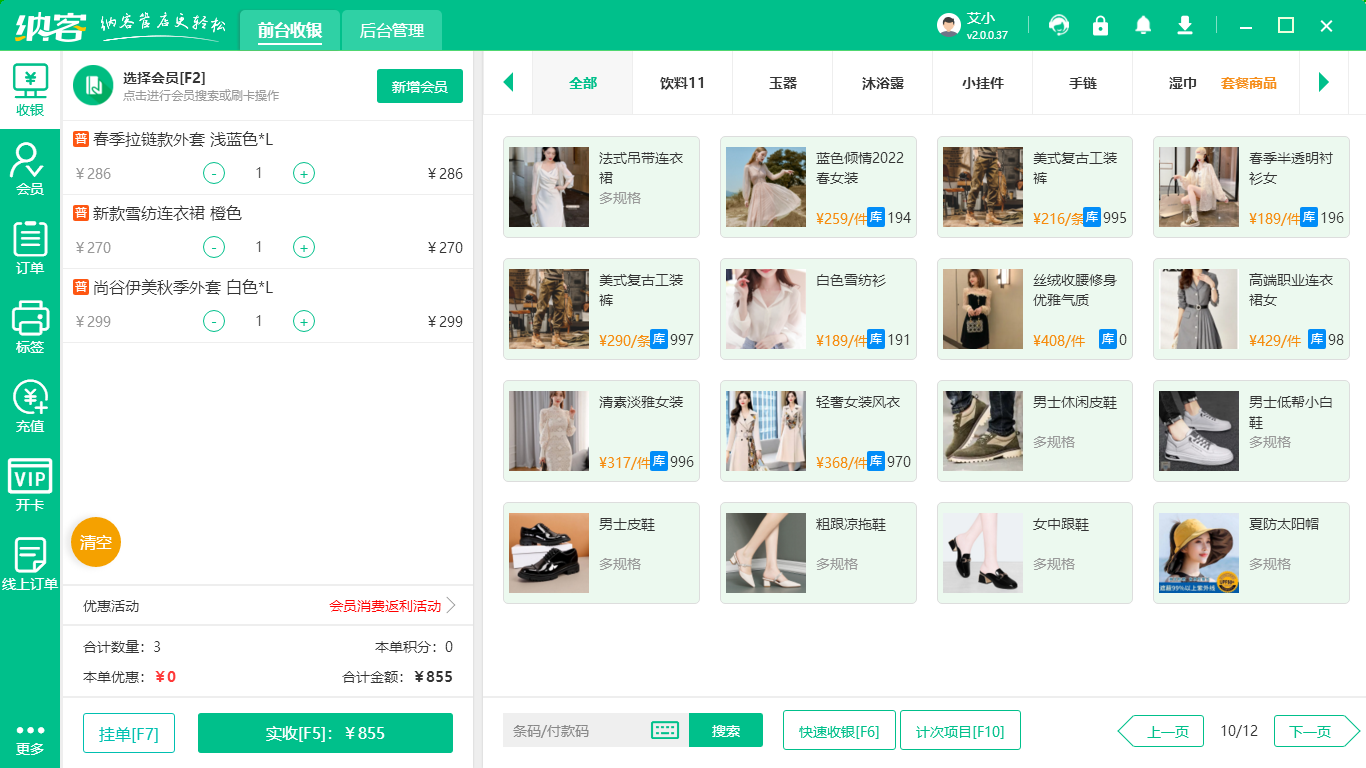Click the notification bell icon
1366x768 pixels.
tap(1142, 25)
